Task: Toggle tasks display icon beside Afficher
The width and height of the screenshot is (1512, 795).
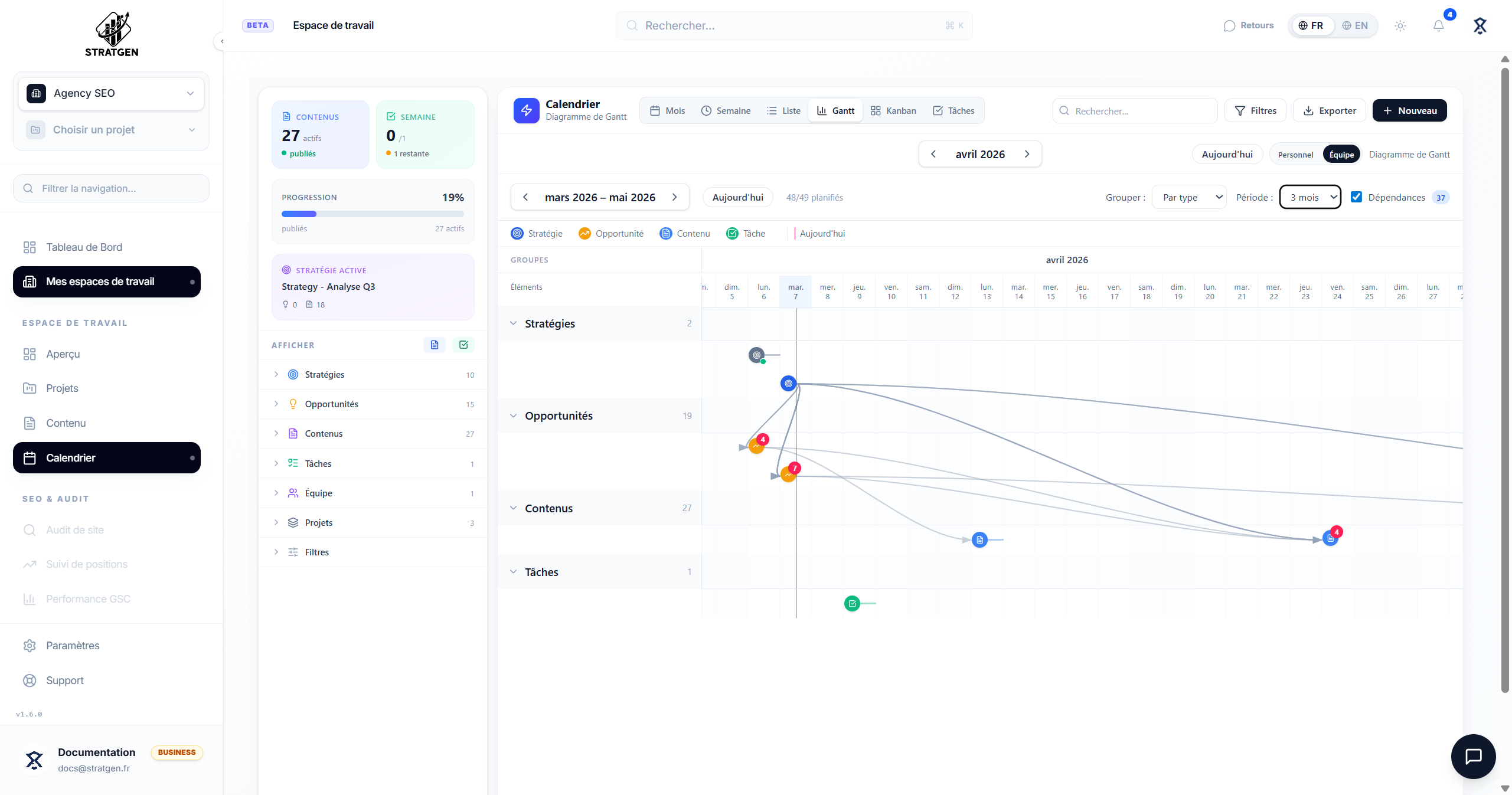Action: pos(463,345)
